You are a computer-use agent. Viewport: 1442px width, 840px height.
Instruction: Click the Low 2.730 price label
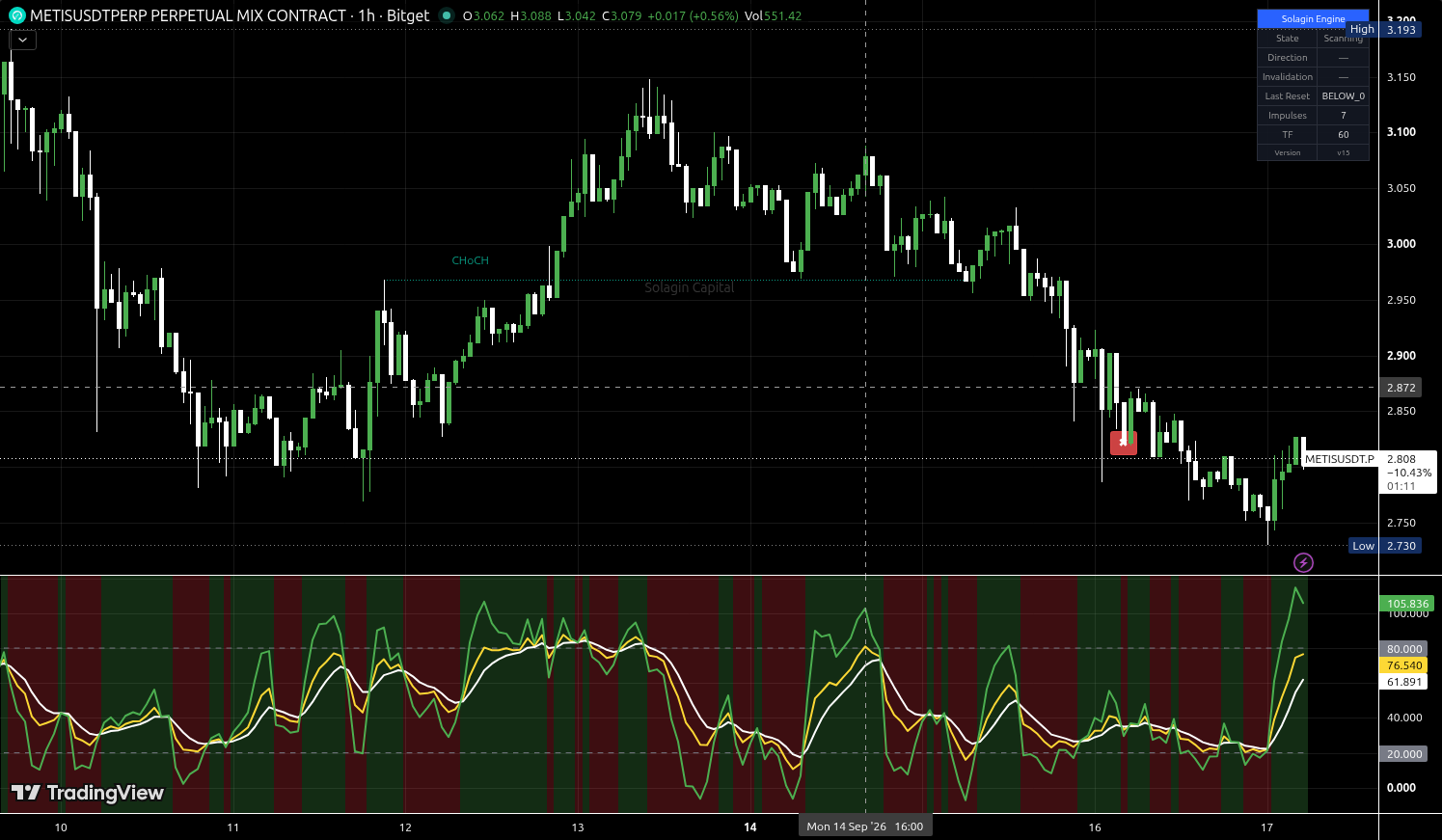[1385, 546]
